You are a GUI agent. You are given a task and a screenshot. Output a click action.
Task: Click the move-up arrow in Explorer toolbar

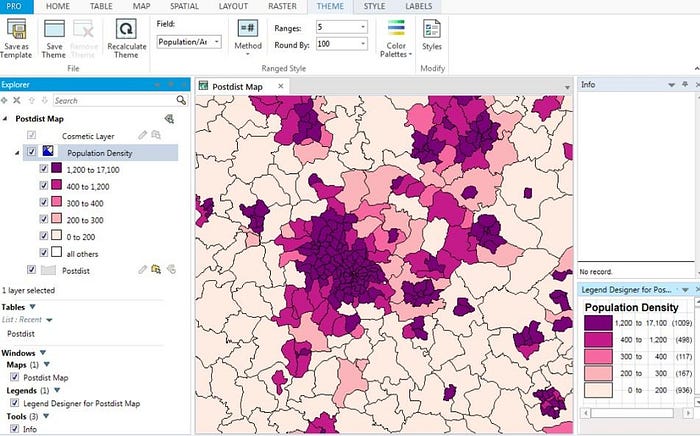[31, 100]
